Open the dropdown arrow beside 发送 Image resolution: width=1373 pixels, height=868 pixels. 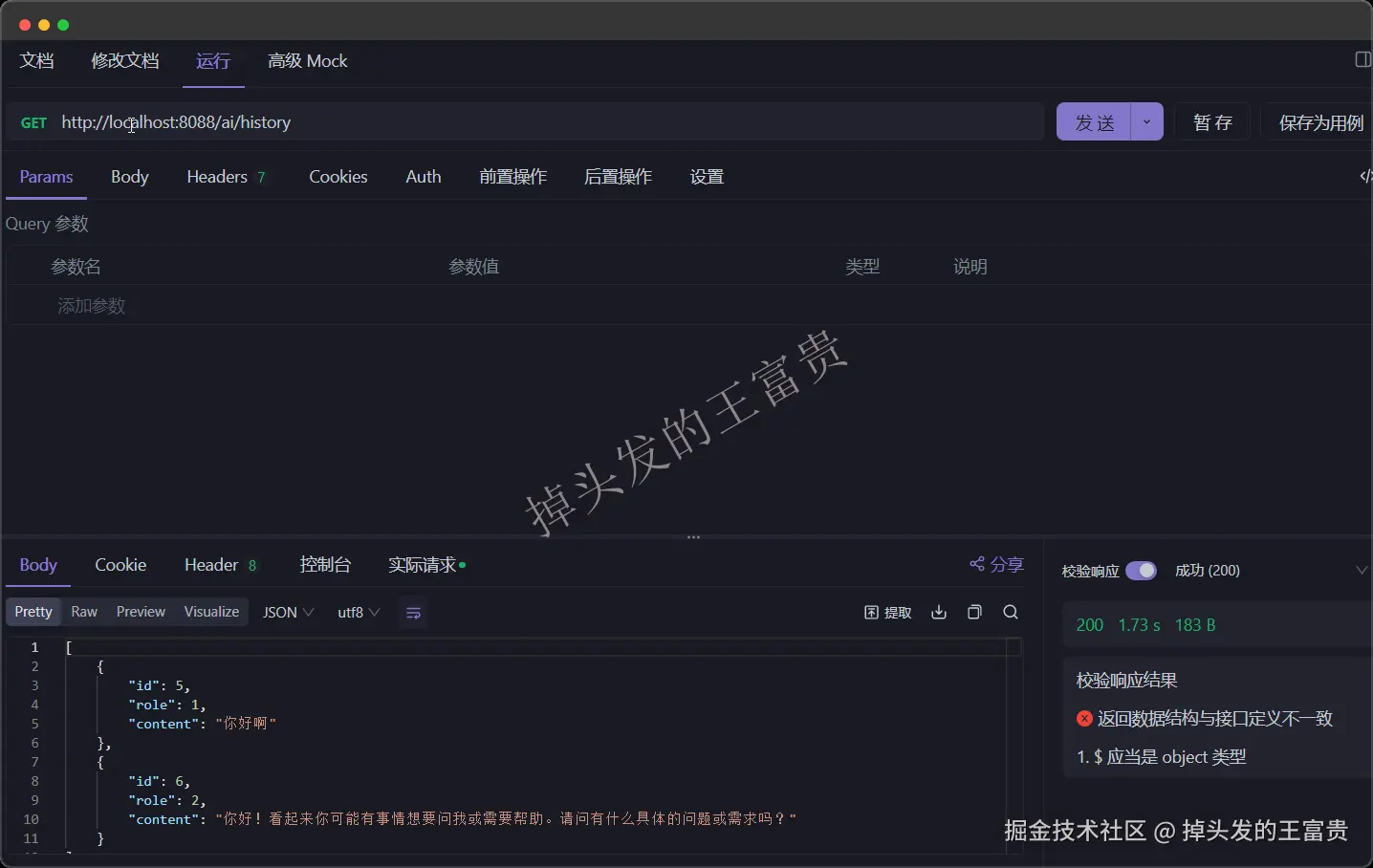(1147, 122)
